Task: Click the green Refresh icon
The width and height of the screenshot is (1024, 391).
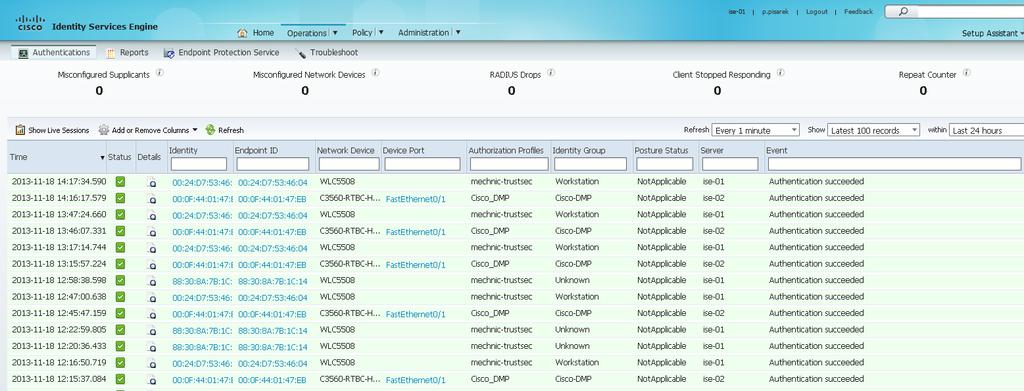Action: [x=210, y=130]
